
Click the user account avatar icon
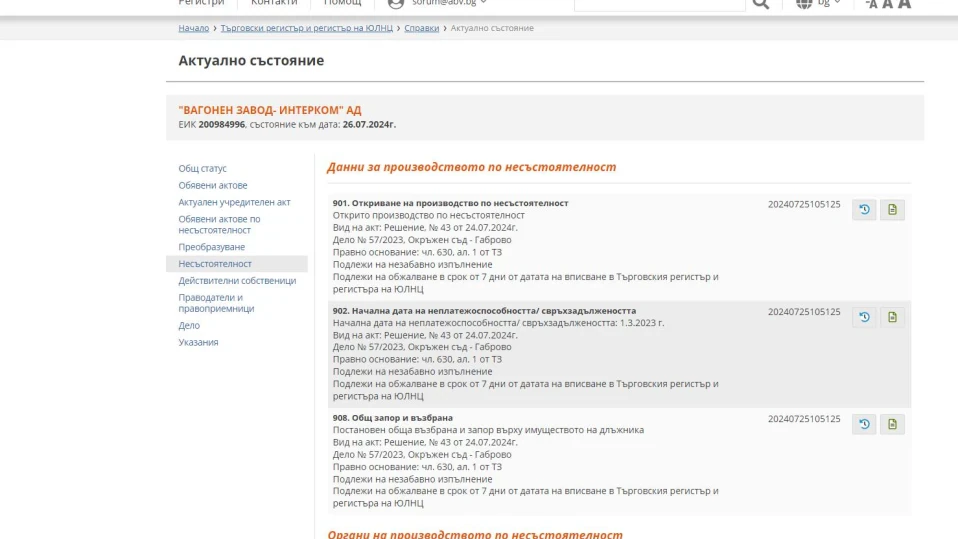coord(396,3)
